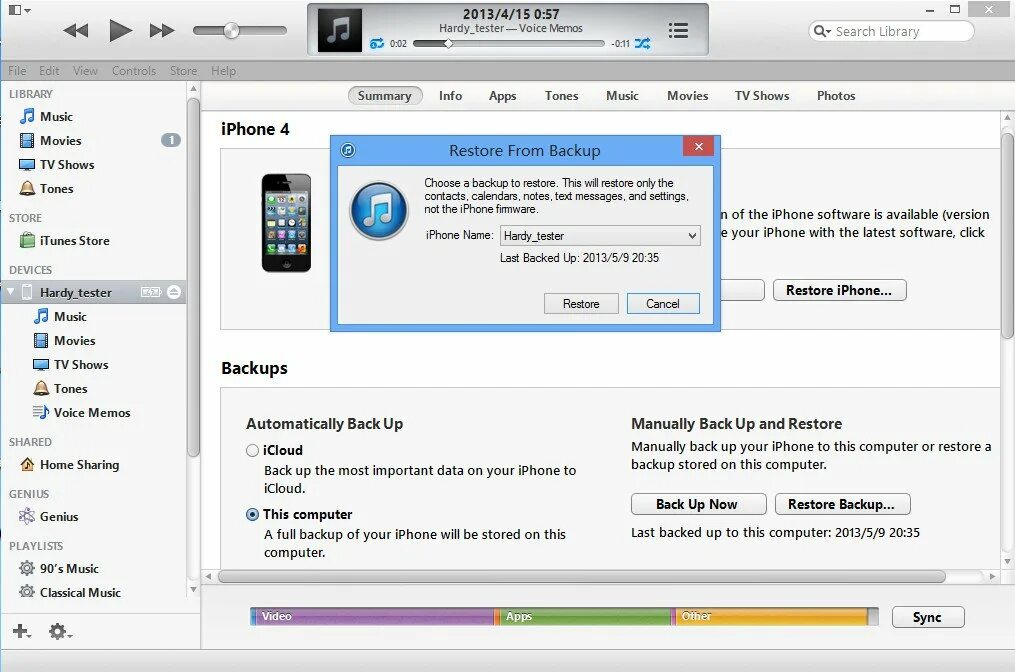Click the Back Up Now button

tap(698, 504)
